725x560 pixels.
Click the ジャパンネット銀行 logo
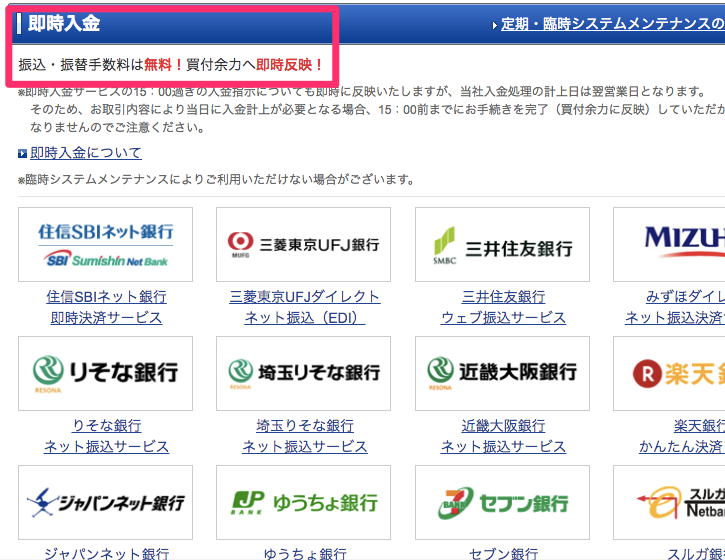[x=105, y=502]
